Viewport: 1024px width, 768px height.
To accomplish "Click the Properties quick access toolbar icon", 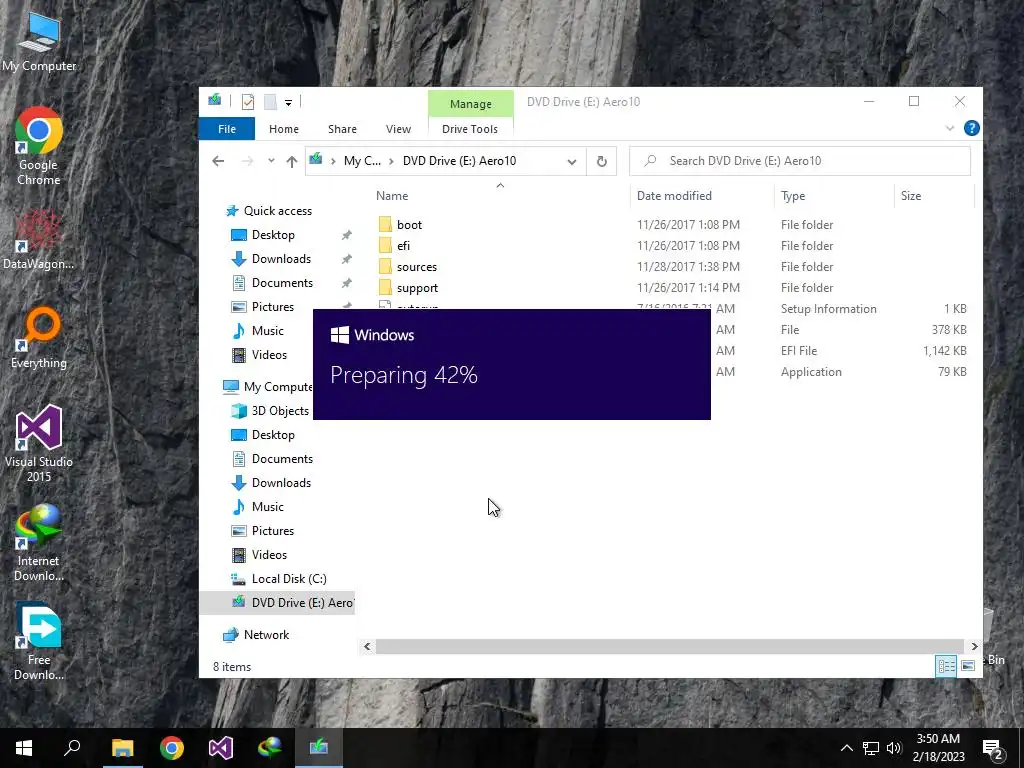I will pos(248,102).
